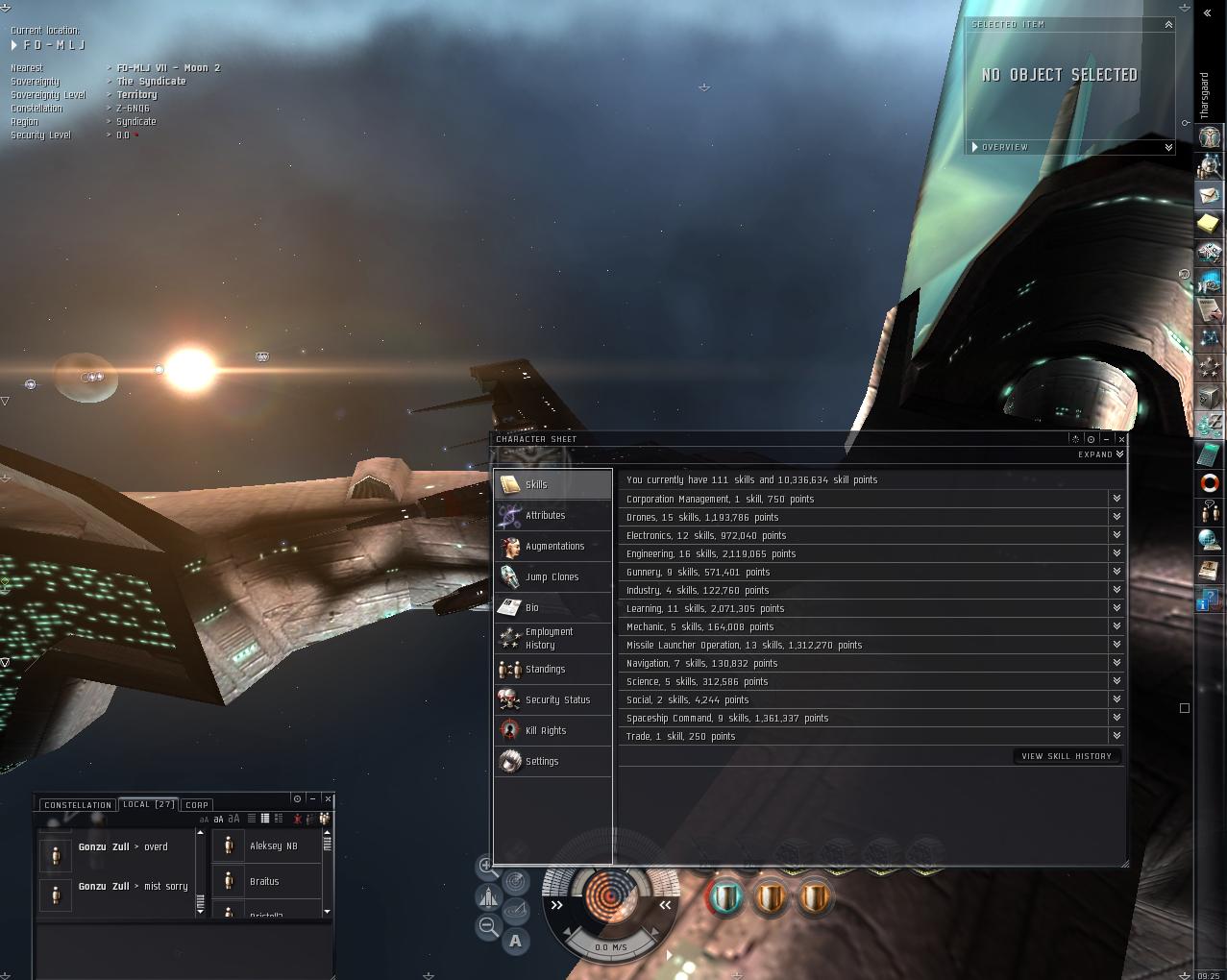Image resolution: width=1227 pixels, height=980 pixels.
Task: Click EXPAND in the character sheet header
Action: [1100, 454]
